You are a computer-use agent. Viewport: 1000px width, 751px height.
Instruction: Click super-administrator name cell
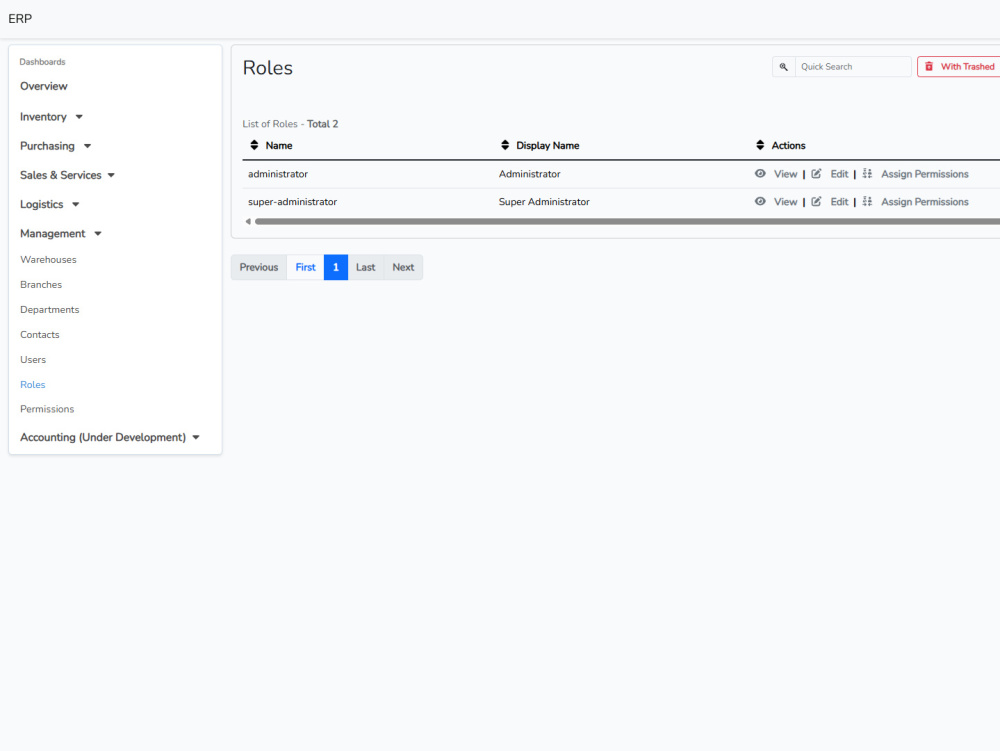(292, 201)
